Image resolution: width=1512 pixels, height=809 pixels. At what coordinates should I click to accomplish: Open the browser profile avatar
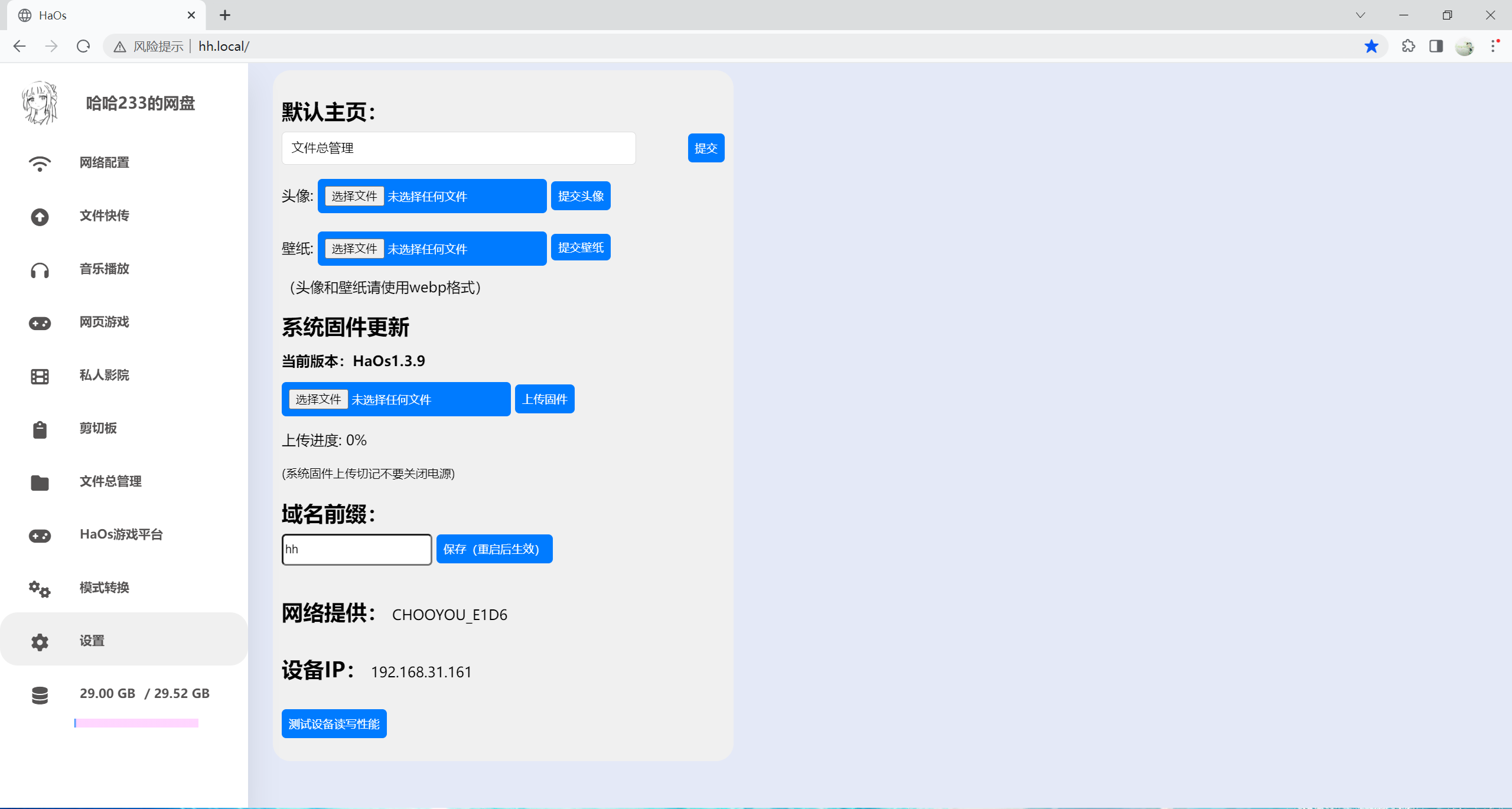click(1465, 46)
